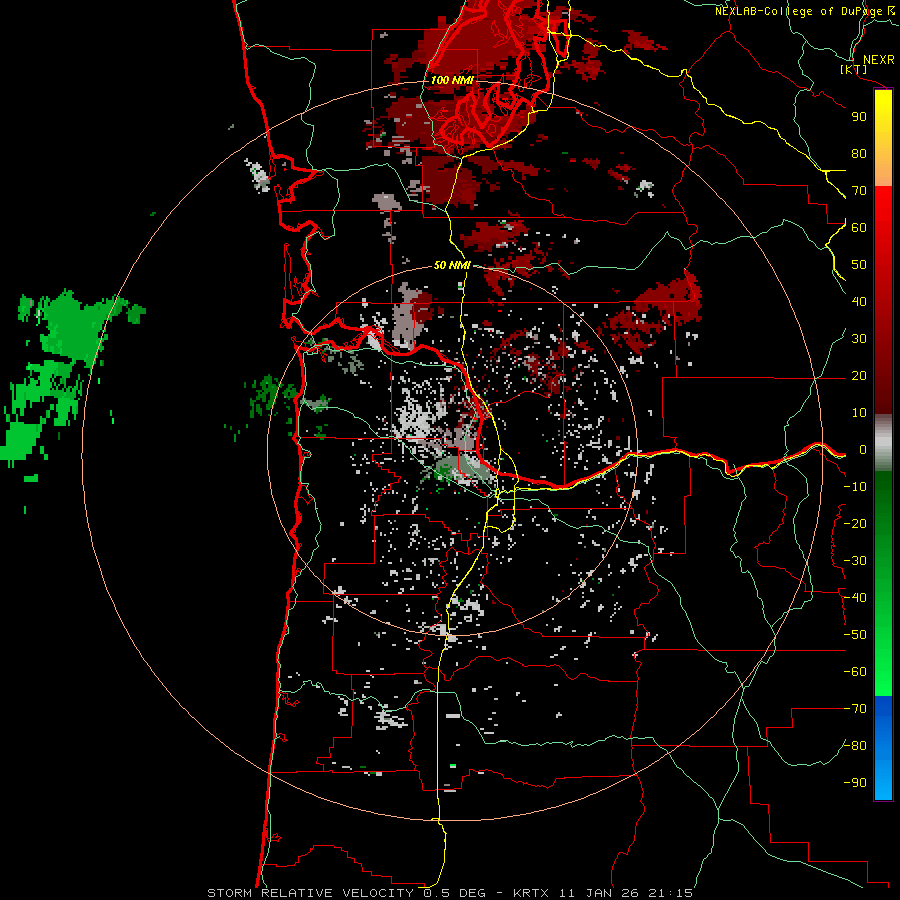Select the 30 value on the velocity scale
Screen dimensions: 900x900
point(859,339)
